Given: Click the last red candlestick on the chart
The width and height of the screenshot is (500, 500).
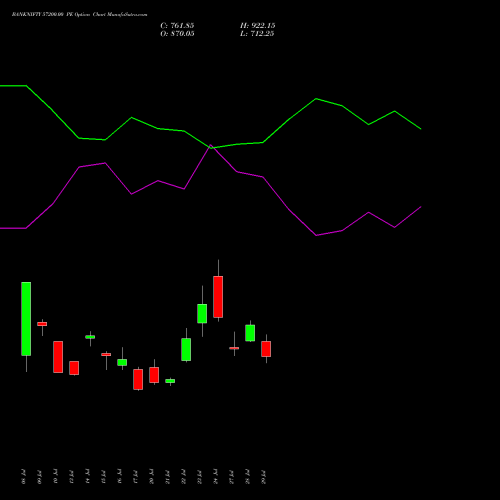Looking at the screenshot, I should [266, 349].
